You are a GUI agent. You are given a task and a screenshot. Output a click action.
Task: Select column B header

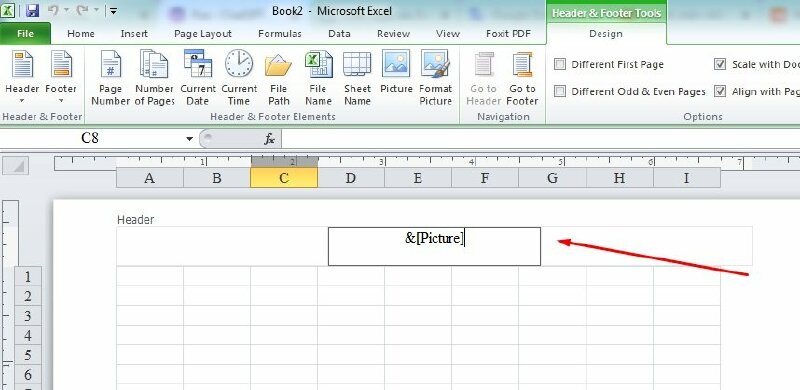tap(217, 178)
